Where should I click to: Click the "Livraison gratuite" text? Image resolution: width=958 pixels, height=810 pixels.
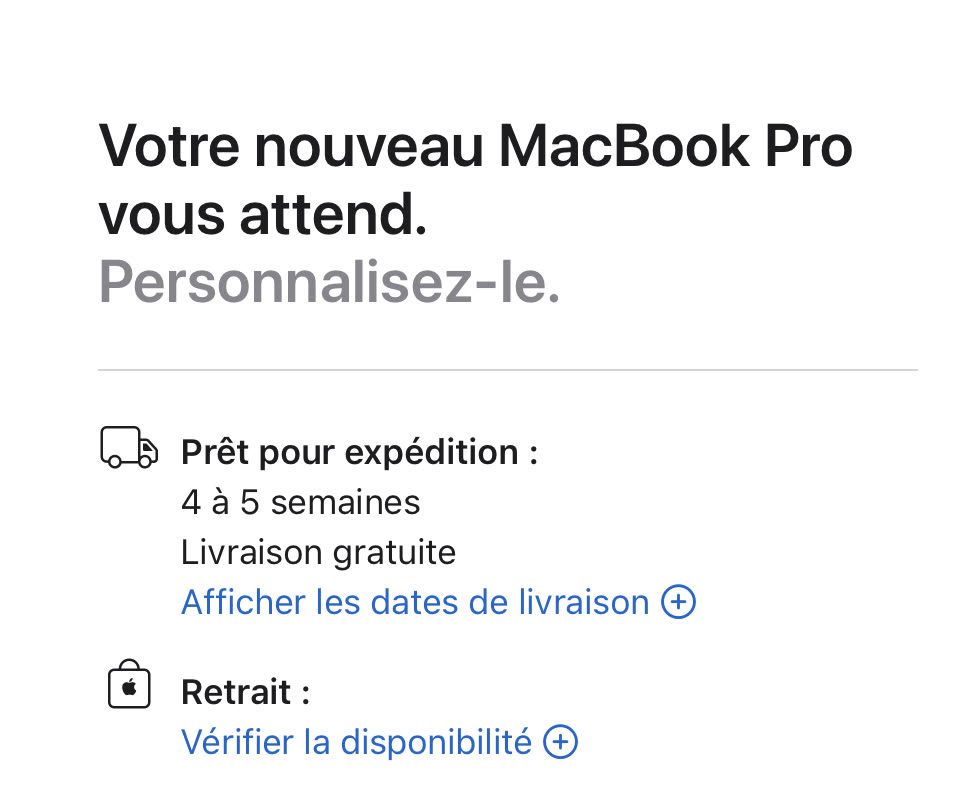tap(318, 552)
